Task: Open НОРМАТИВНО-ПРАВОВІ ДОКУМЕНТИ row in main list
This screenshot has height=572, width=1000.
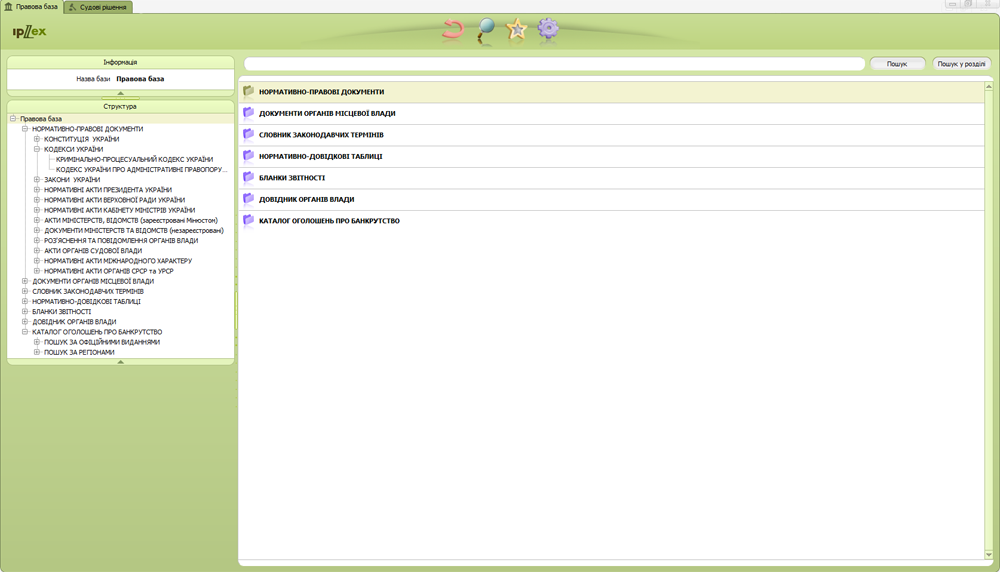Action: click(x=612, y=92)
